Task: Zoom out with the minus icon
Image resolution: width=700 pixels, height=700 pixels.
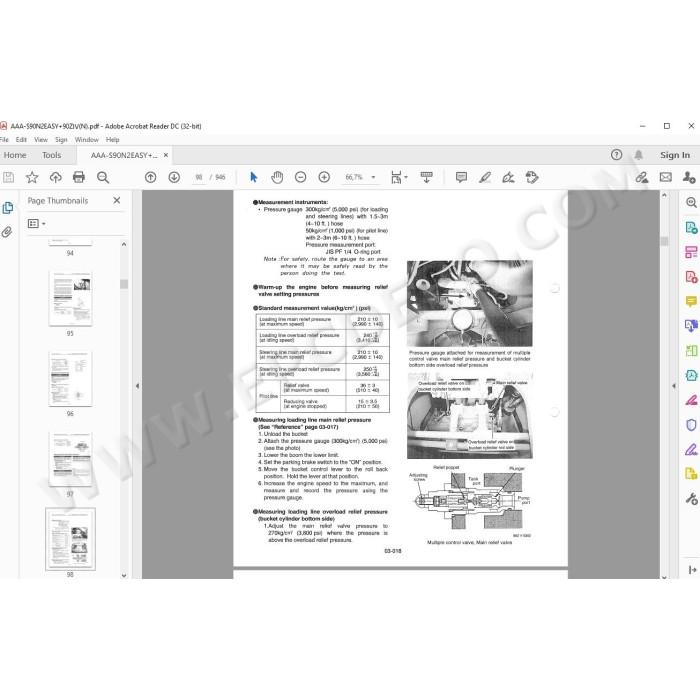Action: [x=300, y=178]
